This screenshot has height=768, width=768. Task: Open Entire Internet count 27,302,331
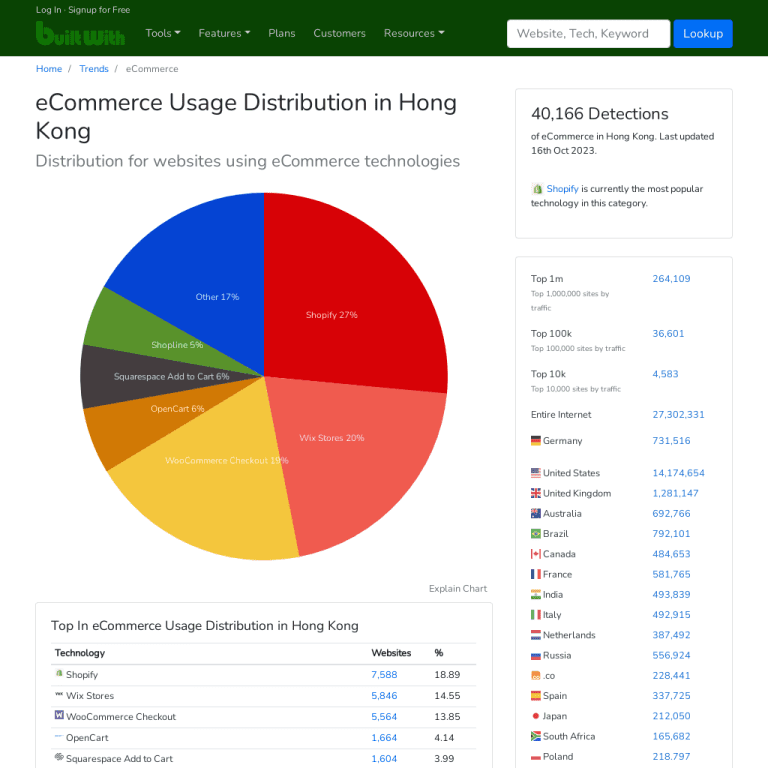(x=678, y=415)
